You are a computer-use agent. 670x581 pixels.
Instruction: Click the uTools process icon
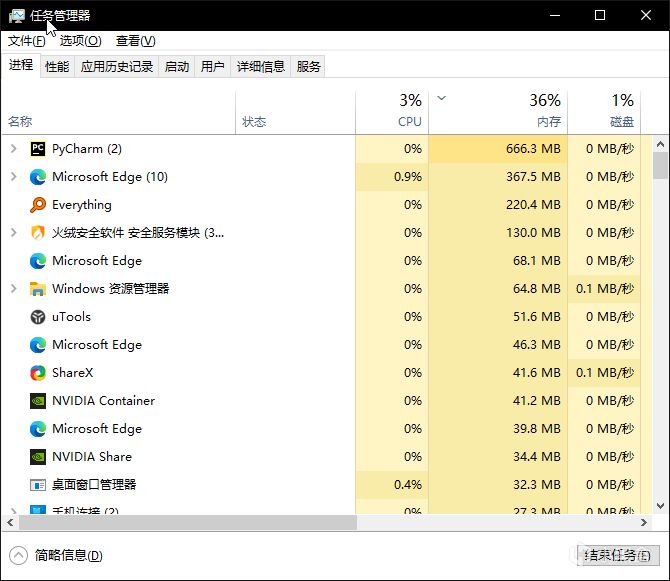click(x=38, y=317)
